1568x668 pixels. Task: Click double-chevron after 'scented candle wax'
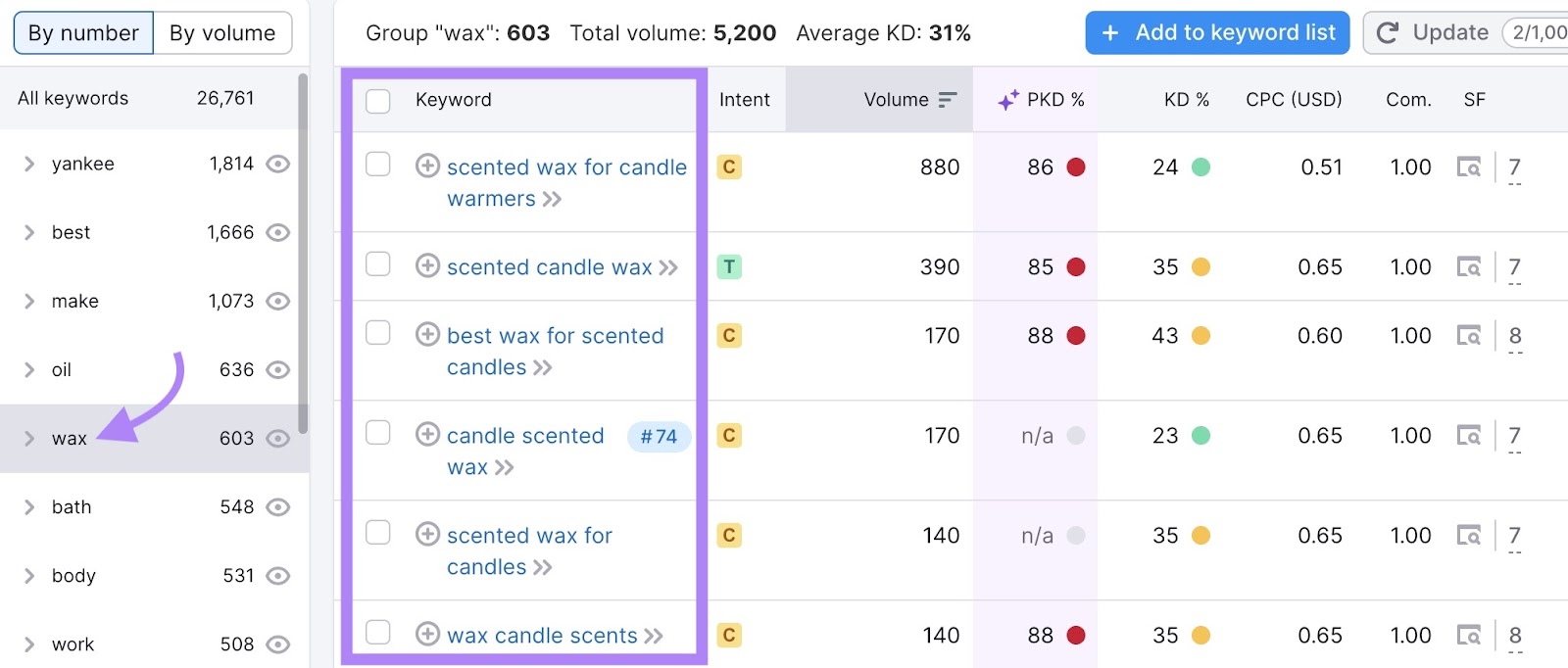pyautogui.click(x=668, y=268)
